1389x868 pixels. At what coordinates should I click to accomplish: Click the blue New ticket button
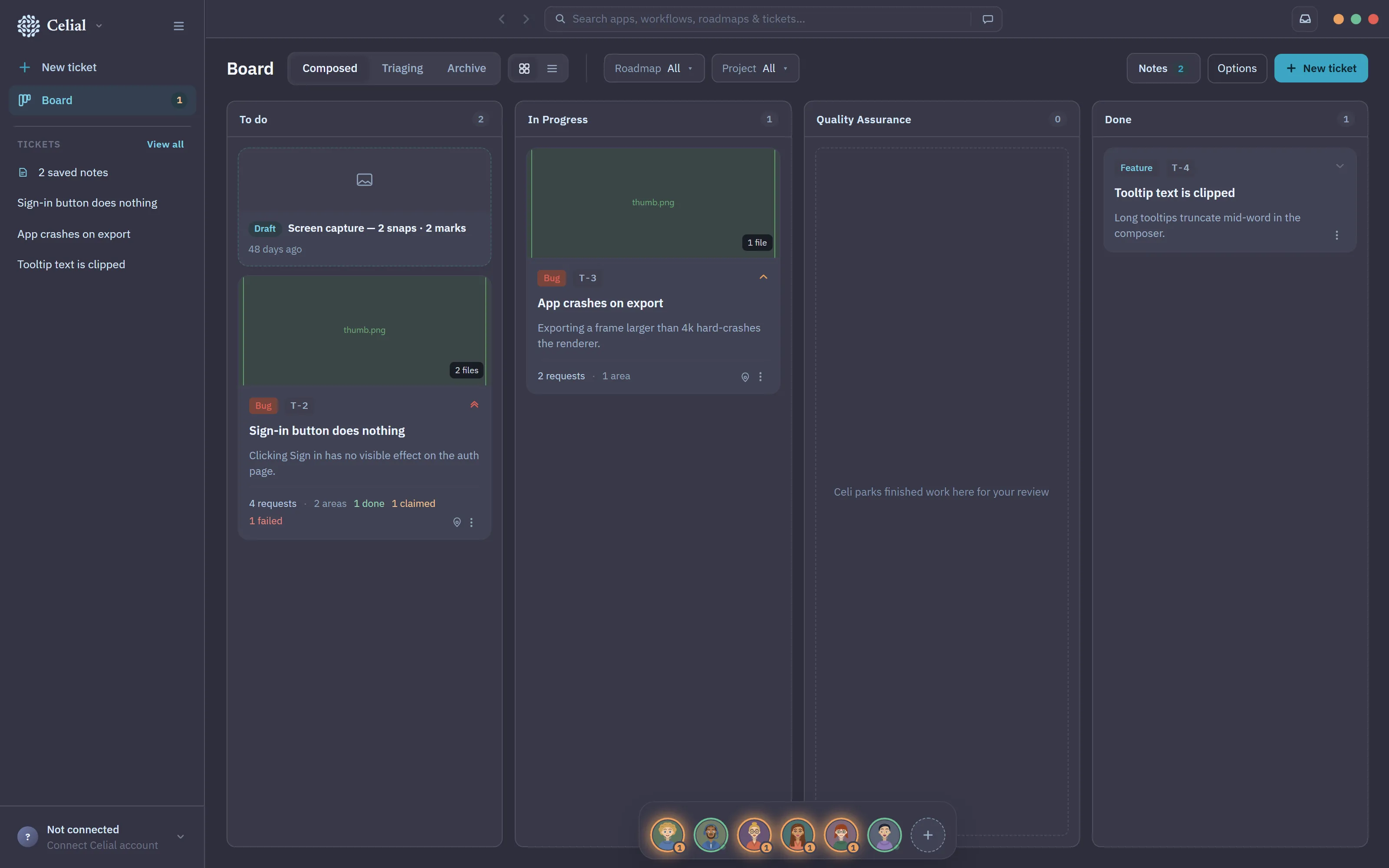[x=1321, y=68]
